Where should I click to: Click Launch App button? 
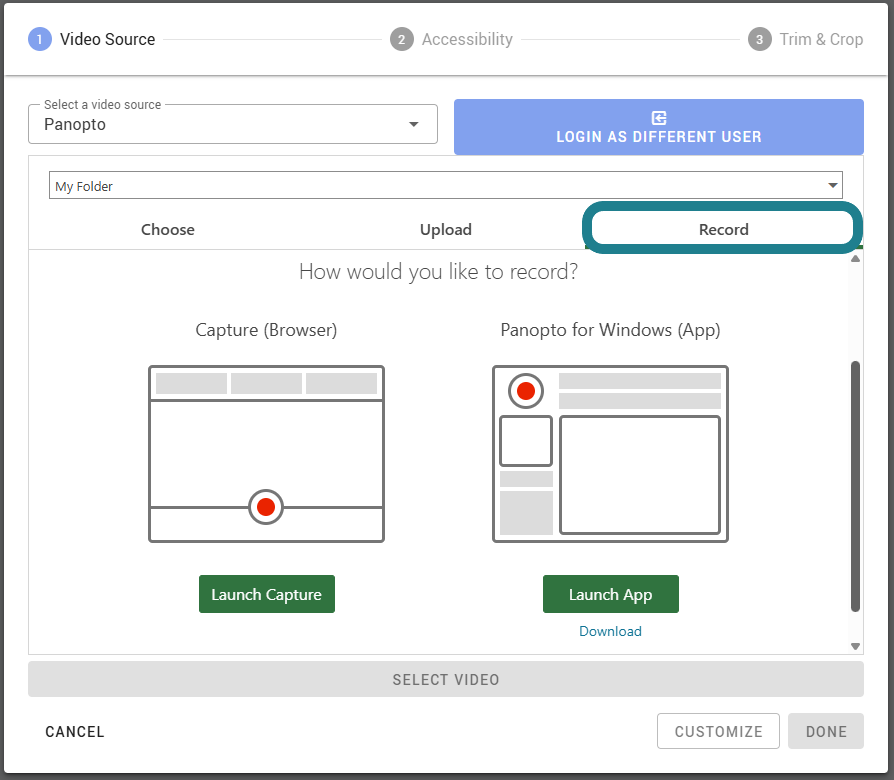[x=610, y=594]
